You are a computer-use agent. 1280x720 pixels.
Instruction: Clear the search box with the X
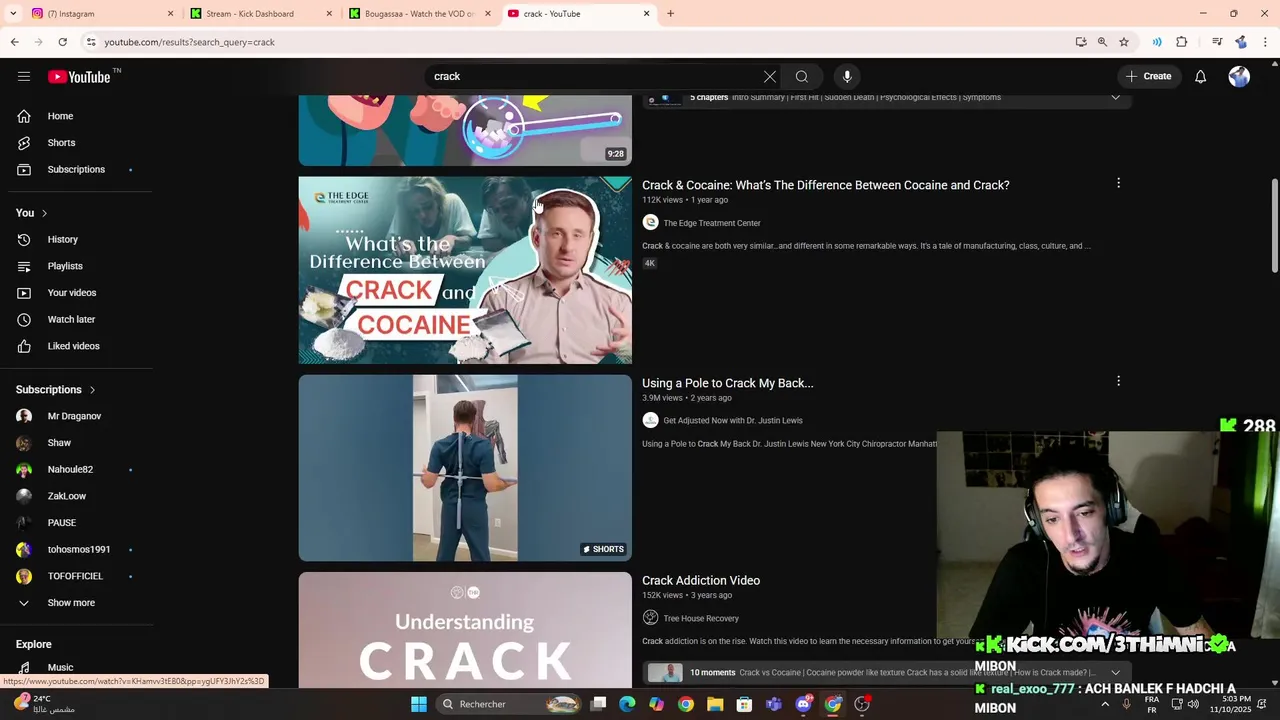(x=770, y=76)
